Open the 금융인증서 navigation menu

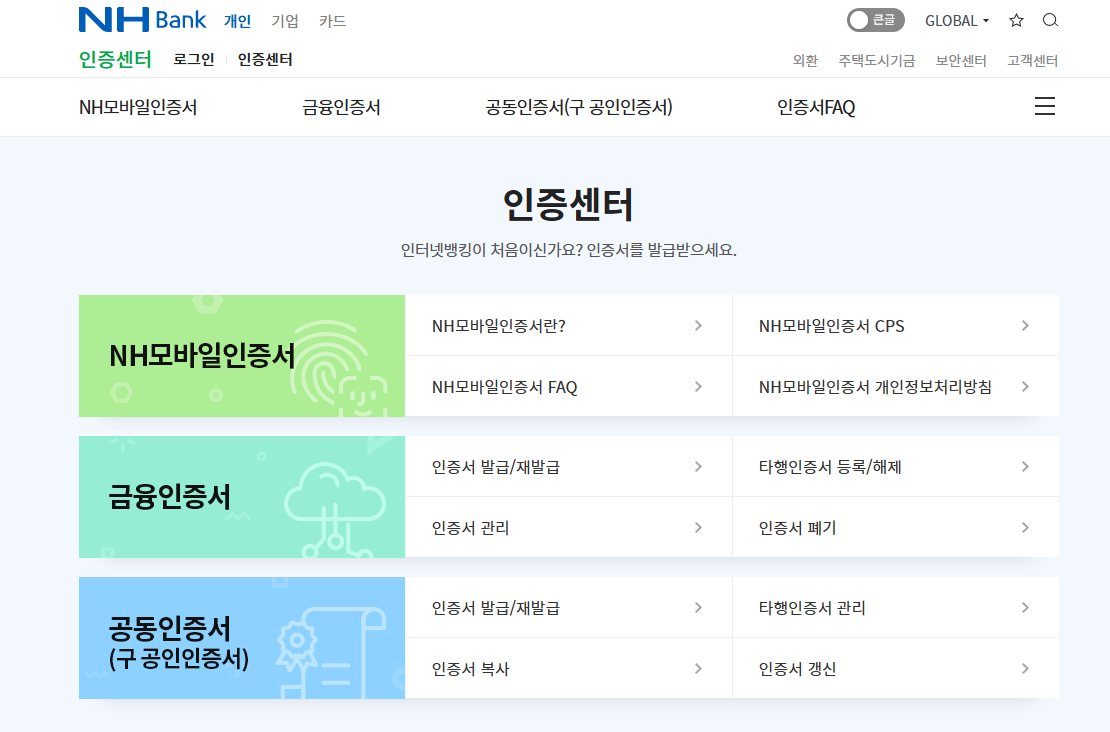pyautogui.click(x=341, y=107)
